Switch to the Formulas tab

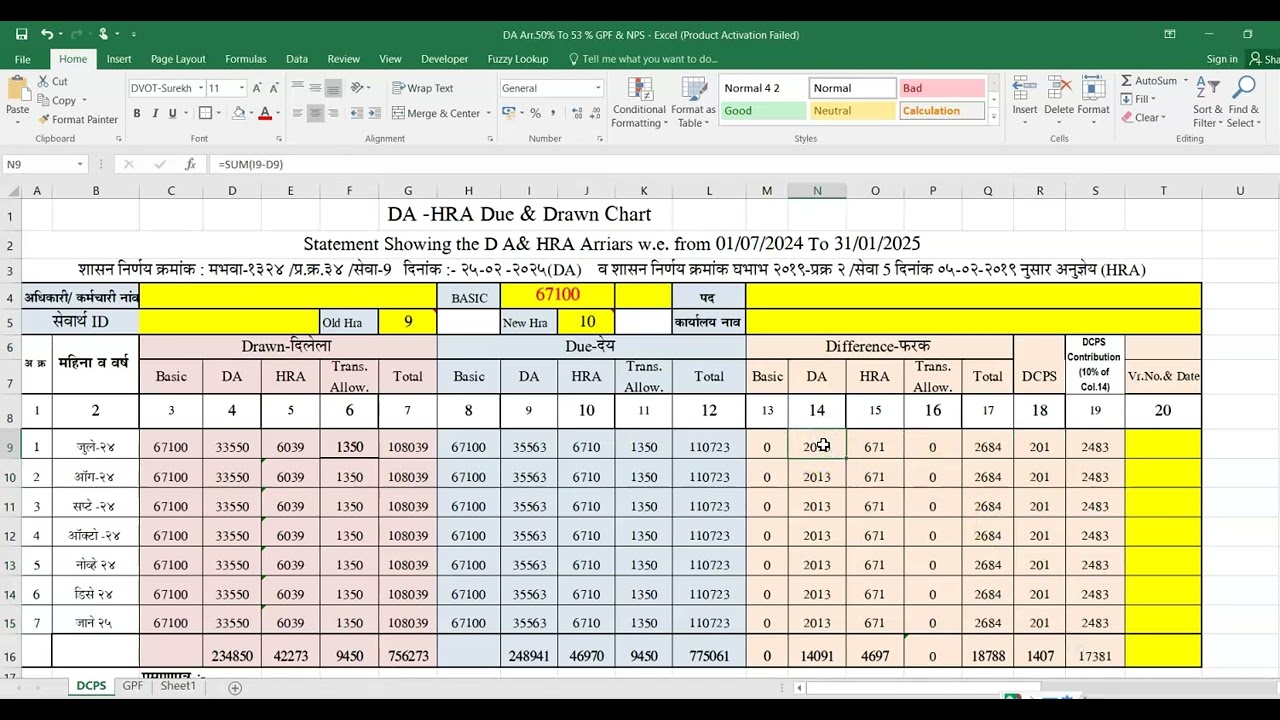(246, 59)
